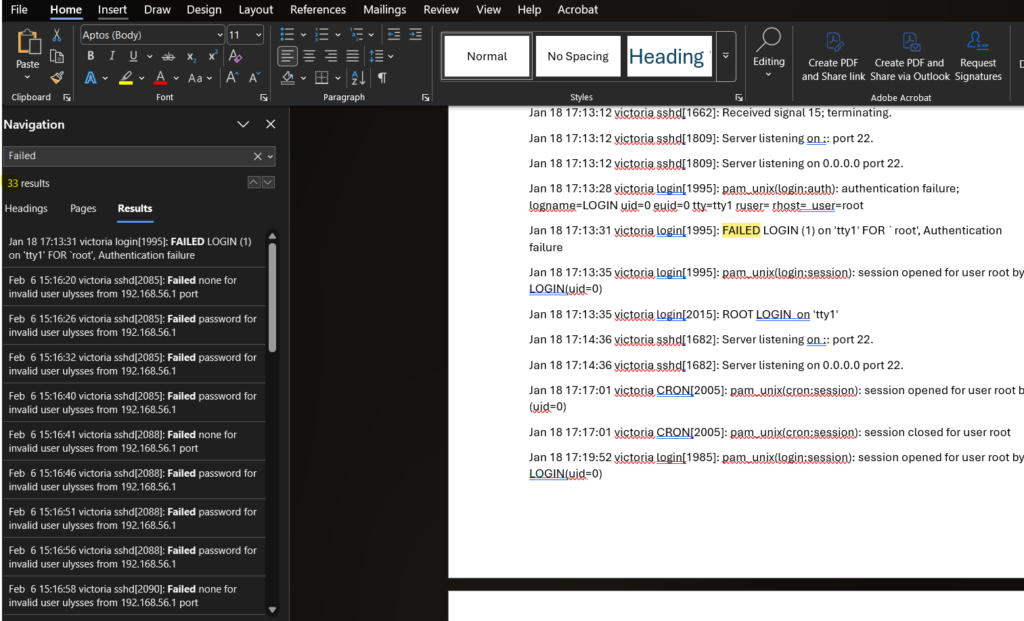Open the font size dropdown
1024x621 pixels.
point(259,35)
